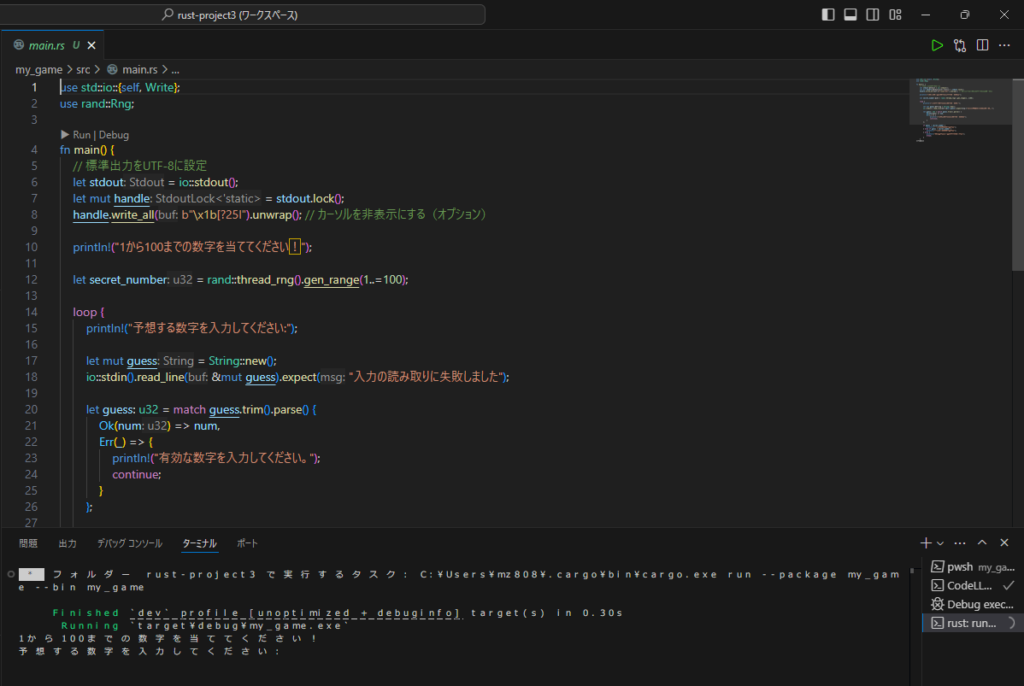Select the main.rs editor tab
Image resolution: width=1024 pixels, height=686 pixels.
(52, 45)
